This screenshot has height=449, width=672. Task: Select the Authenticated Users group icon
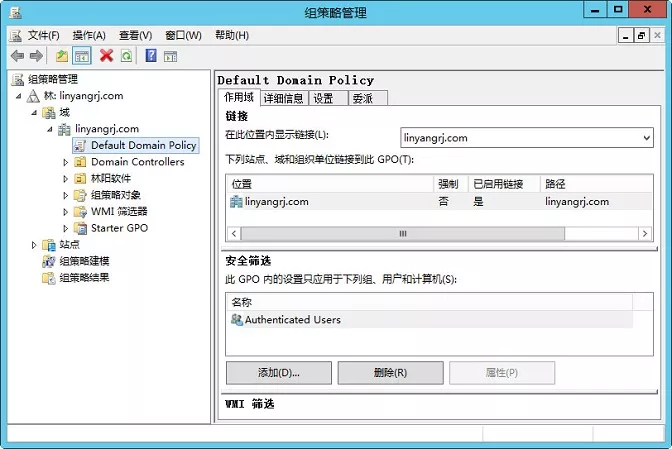(236, 320)
